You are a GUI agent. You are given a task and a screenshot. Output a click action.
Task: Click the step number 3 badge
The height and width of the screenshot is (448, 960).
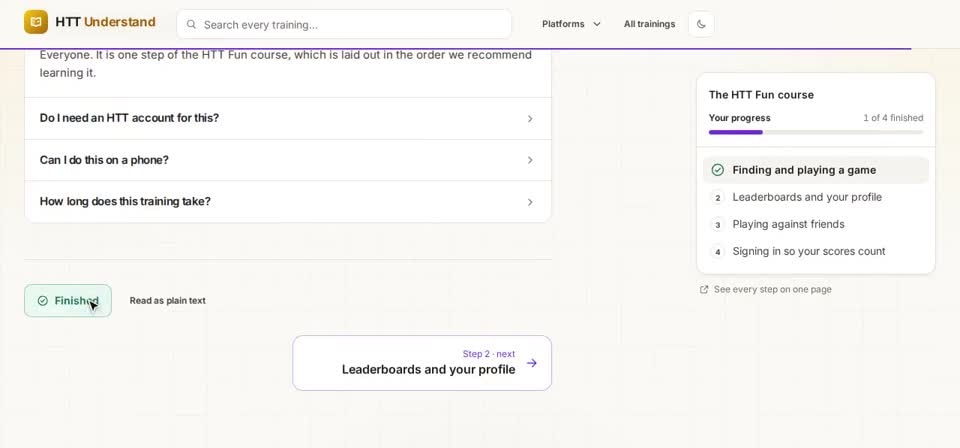pyautogui.click(x=718, y=225)
